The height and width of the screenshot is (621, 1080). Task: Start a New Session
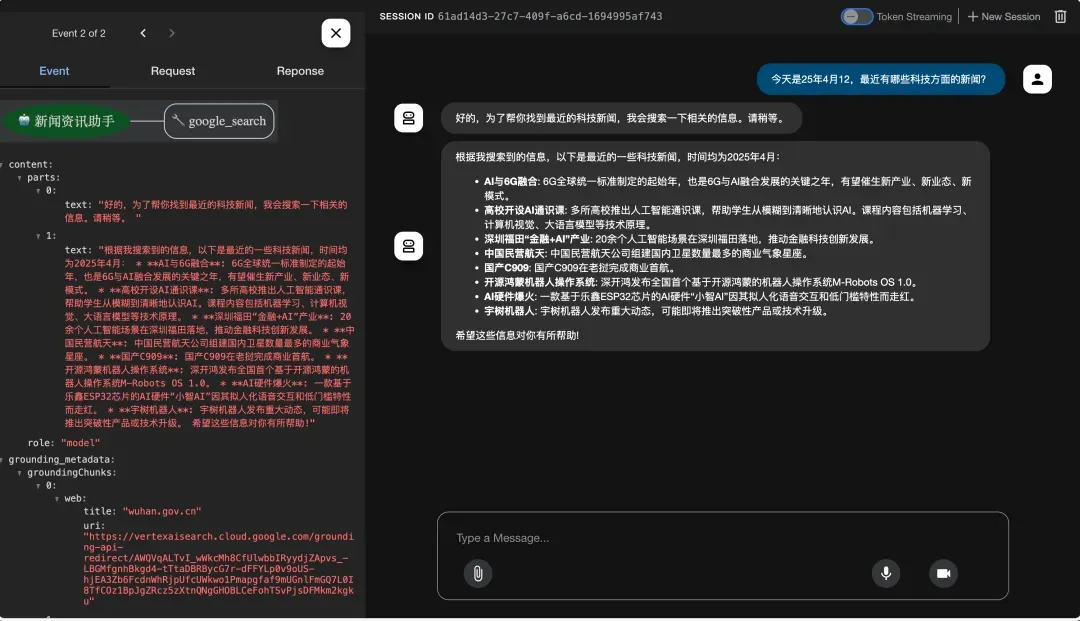click(x=1004, y=17)
